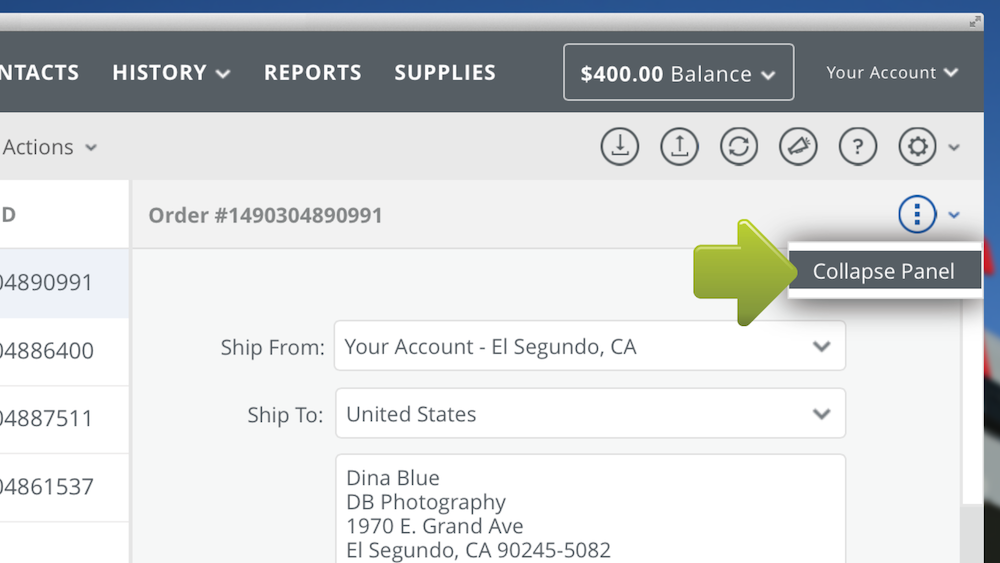Click the import download arrow icon
Screen dimensions: 1000x563
tap(619, 147)
